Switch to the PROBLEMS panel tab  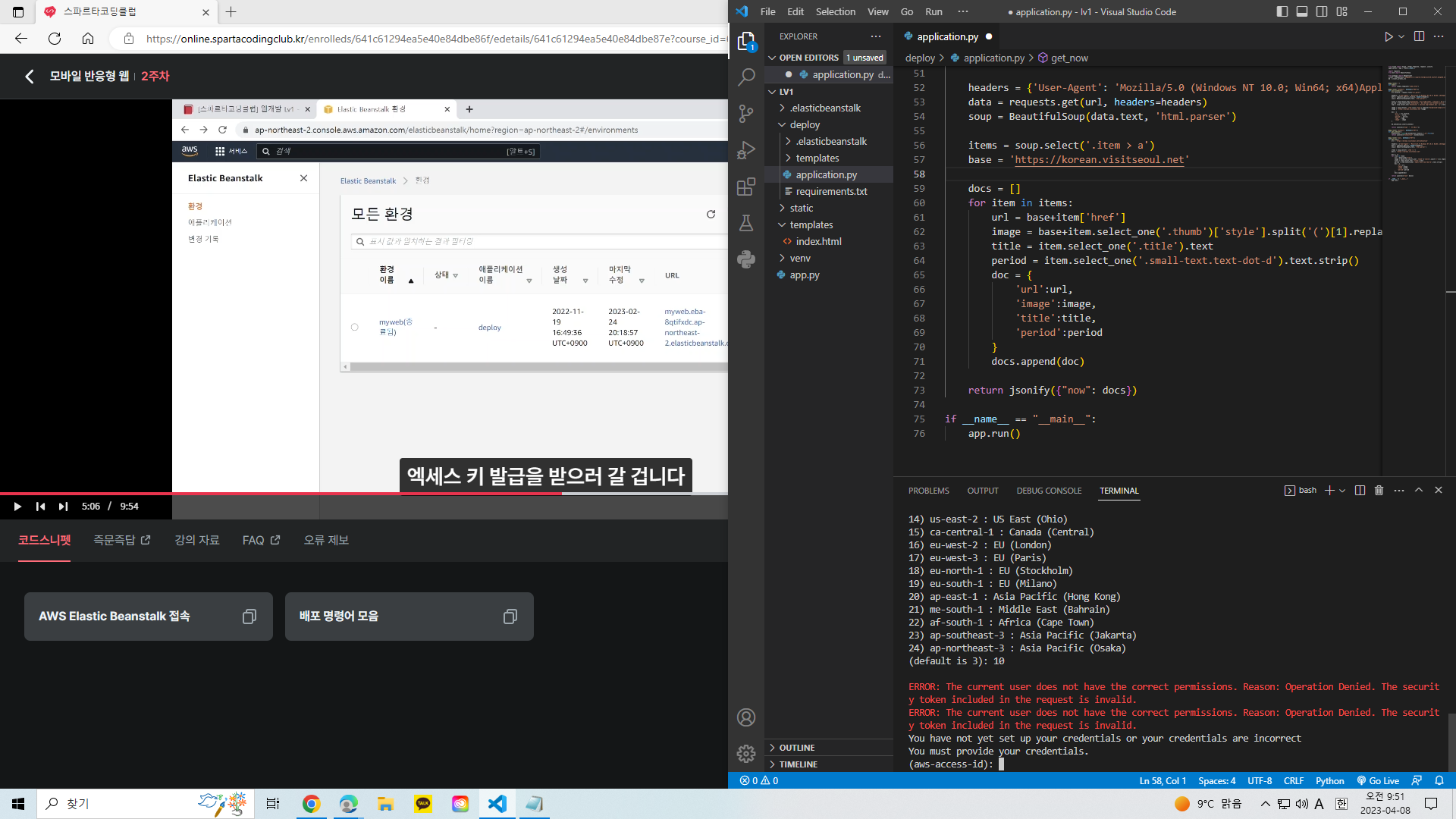(928, 491)
